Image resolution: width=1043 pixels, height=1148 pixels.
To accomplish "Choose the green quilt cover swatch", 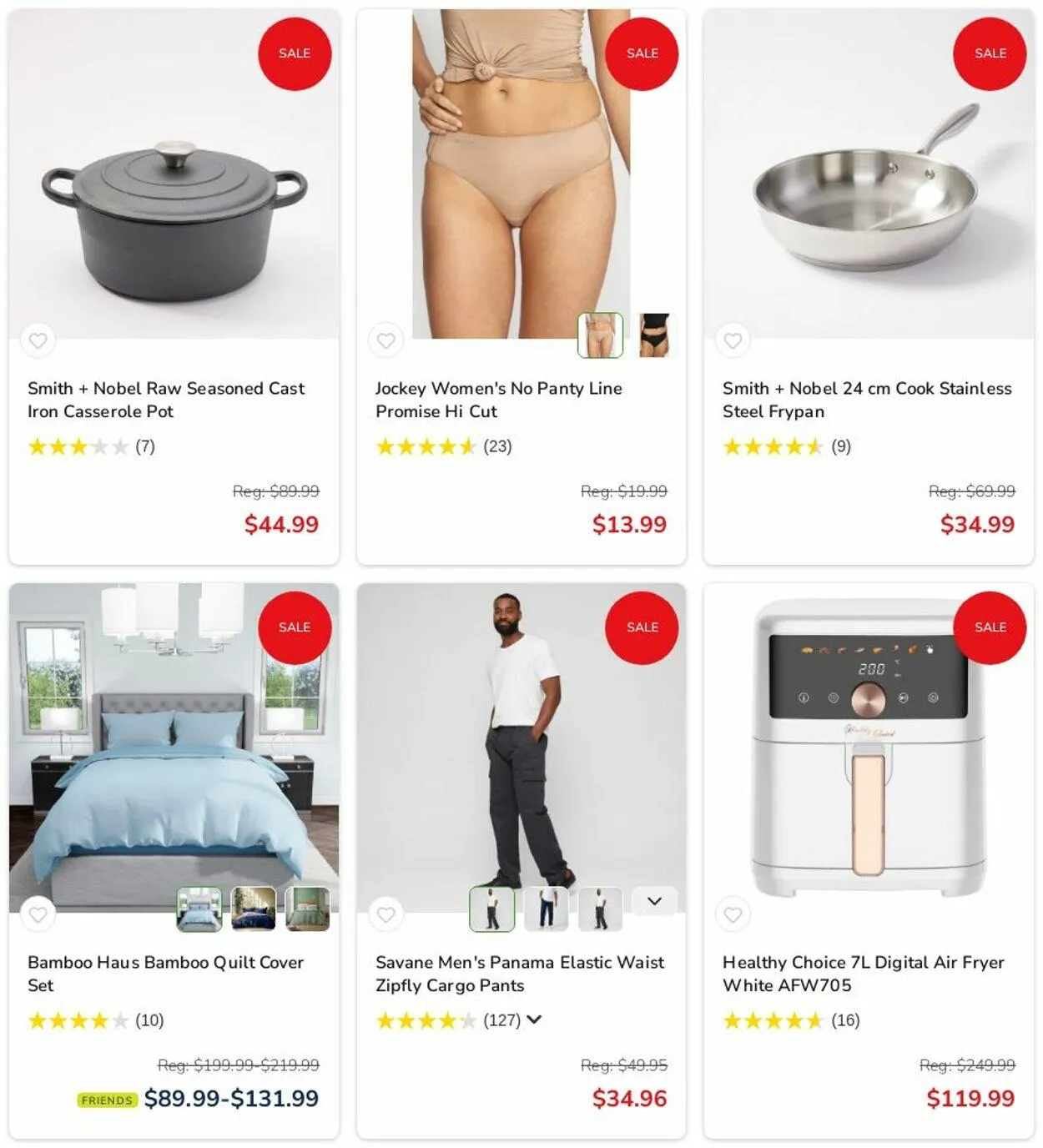I will coord(307,909).
